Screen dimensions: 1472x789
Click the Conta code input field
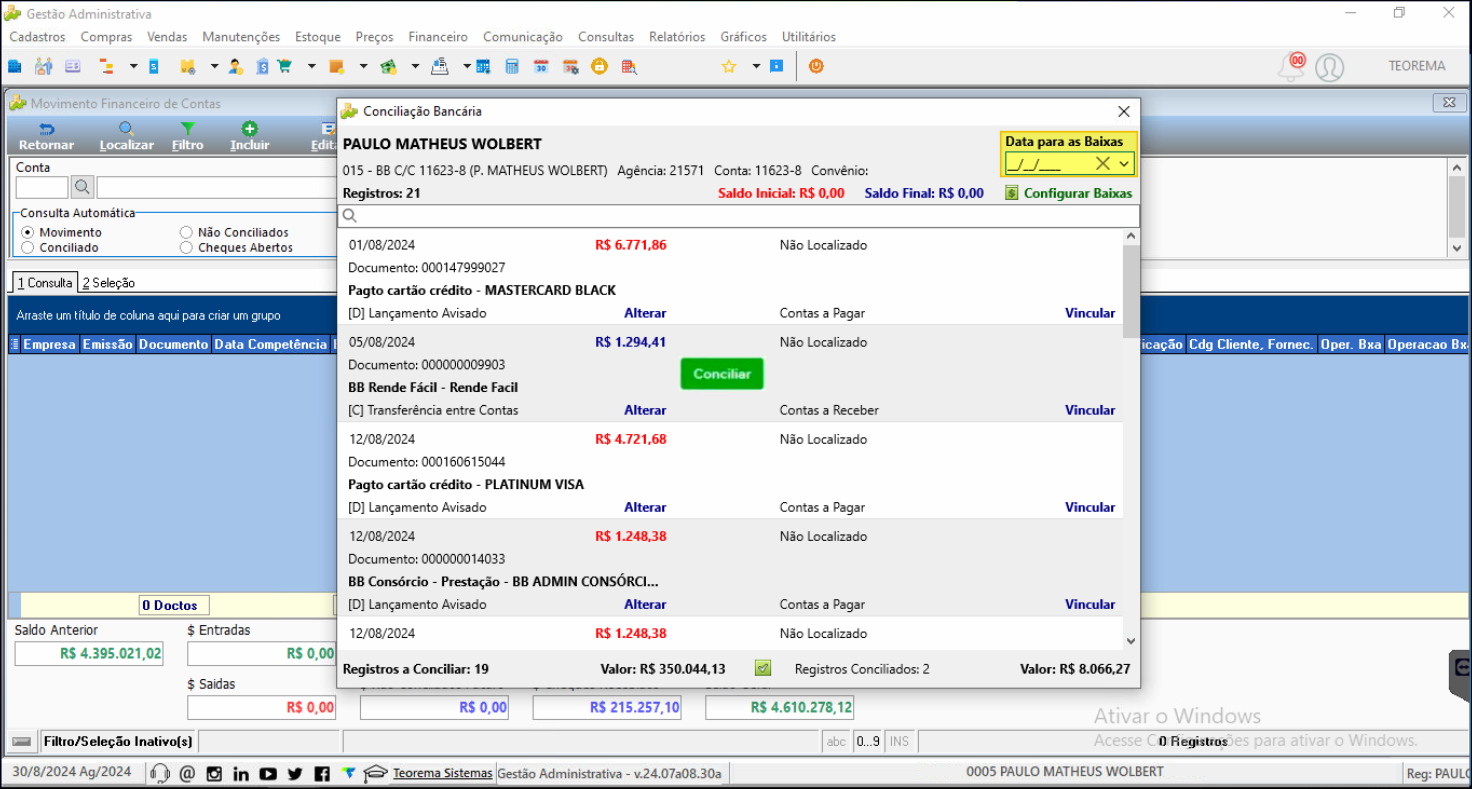tap(42, 187)
